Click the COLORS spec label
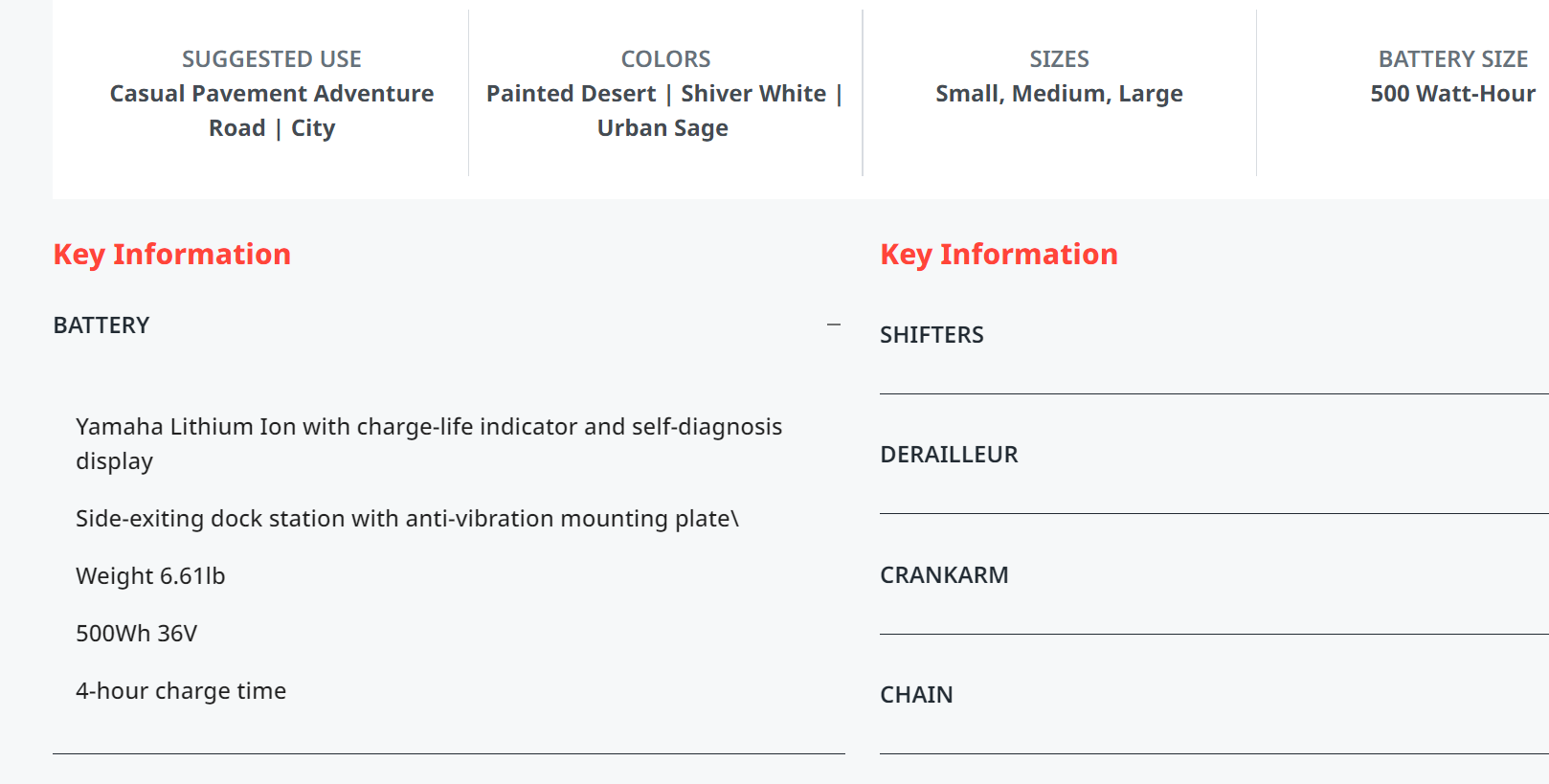Image resolution: width=1549 pixels, height=784 pixels. [665, 59]
